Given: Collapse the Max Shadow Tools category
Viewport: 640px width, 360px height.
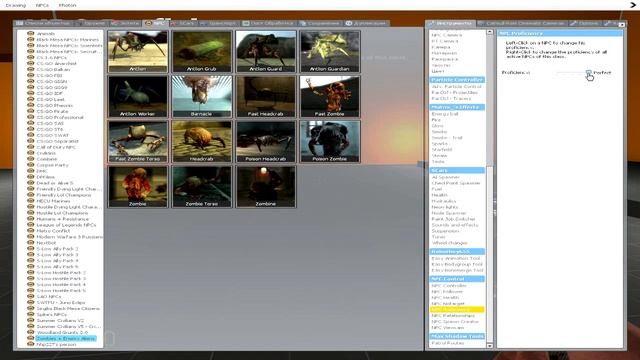Looking at the screenshot, I should 457,336.
